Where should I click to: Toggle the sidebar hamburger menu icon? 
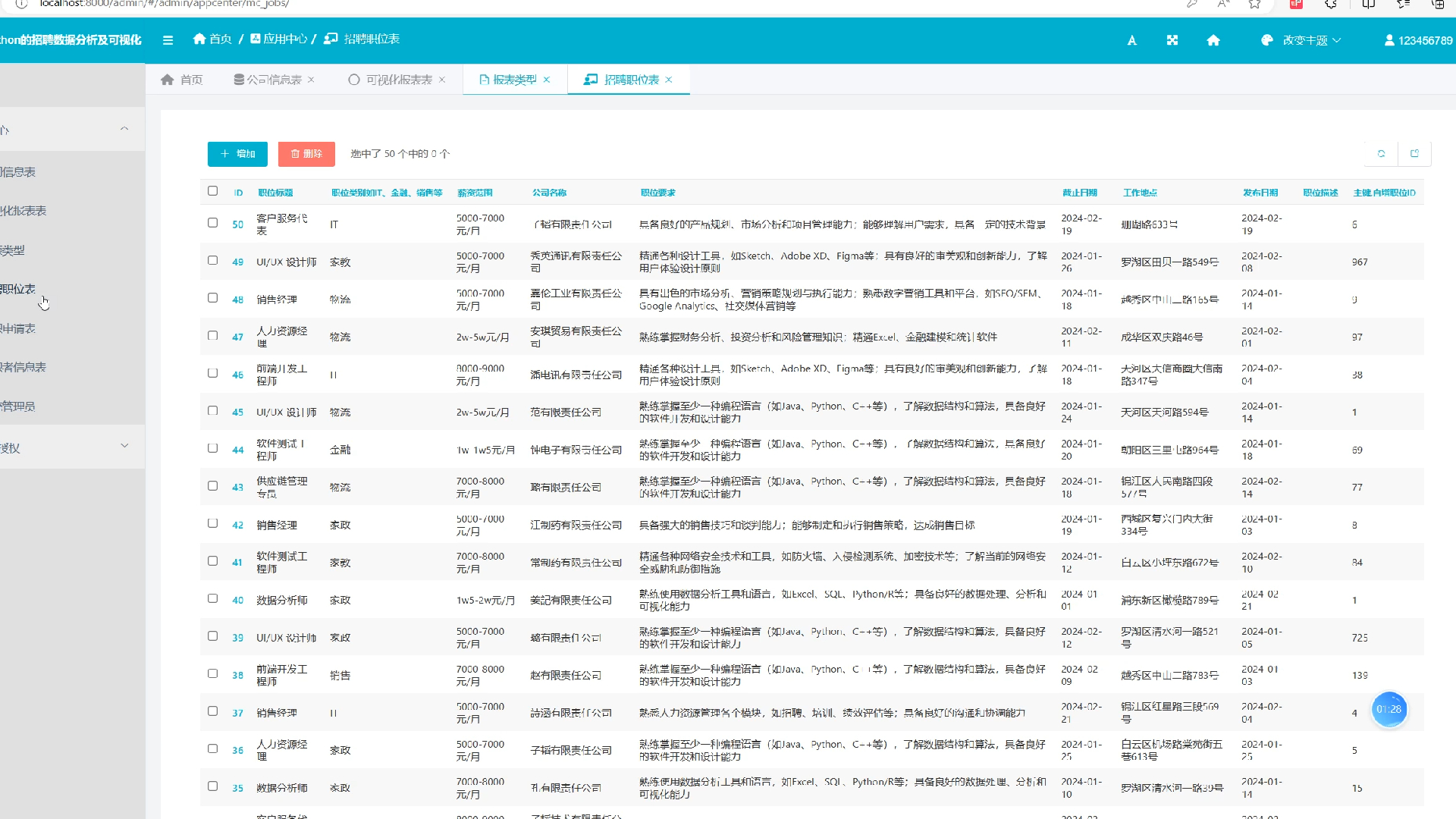(x=168, y=40)
